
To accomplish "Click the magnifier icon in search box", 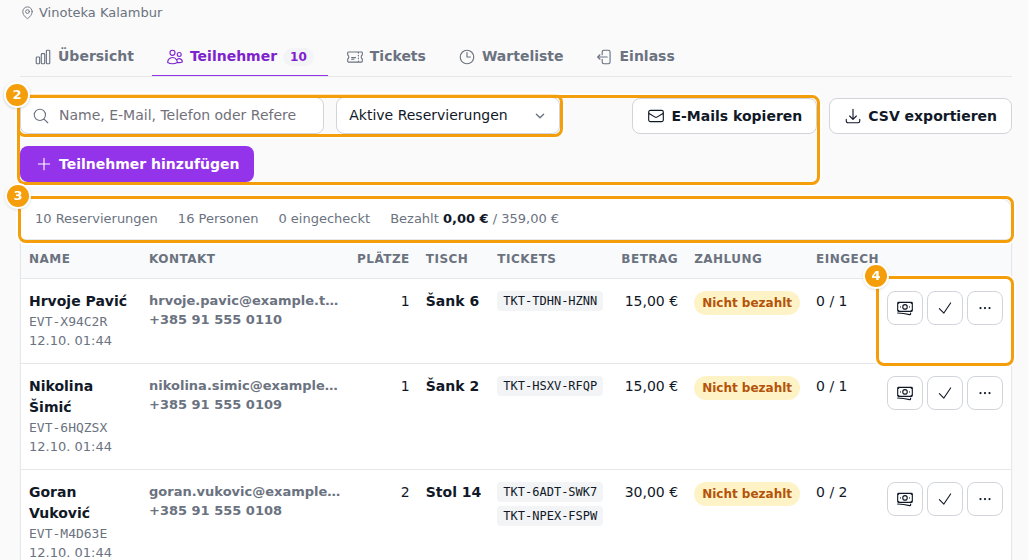I will pyautogui.click(x=41, y=116).
